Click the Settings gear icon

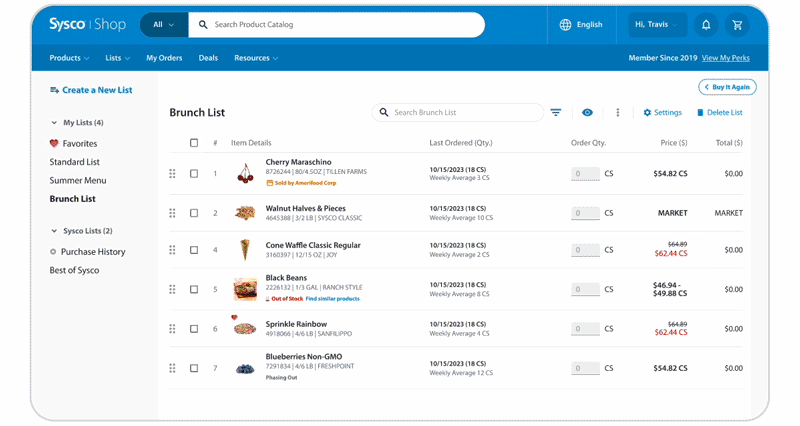[x=647, y=112]
